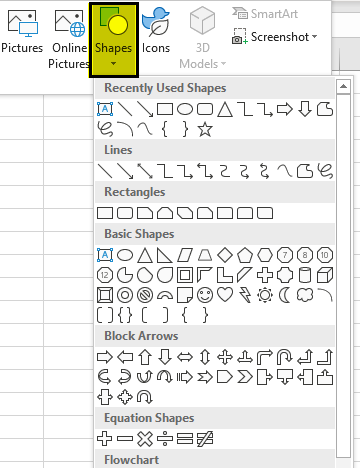Screen dimensions: 360x468
Task: Select the Smiley Face shape
Action: point(205,295)
